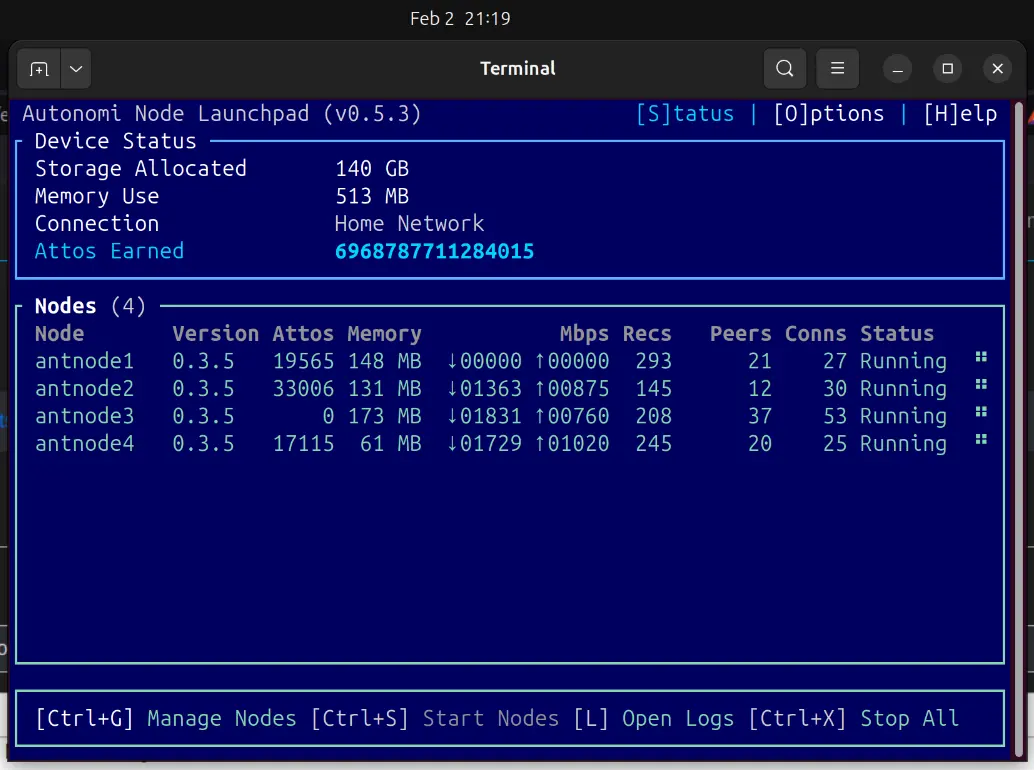Viewport: 1034px width, 770px height.
Task: Open terminal search
Action: [x=785, y=69]
